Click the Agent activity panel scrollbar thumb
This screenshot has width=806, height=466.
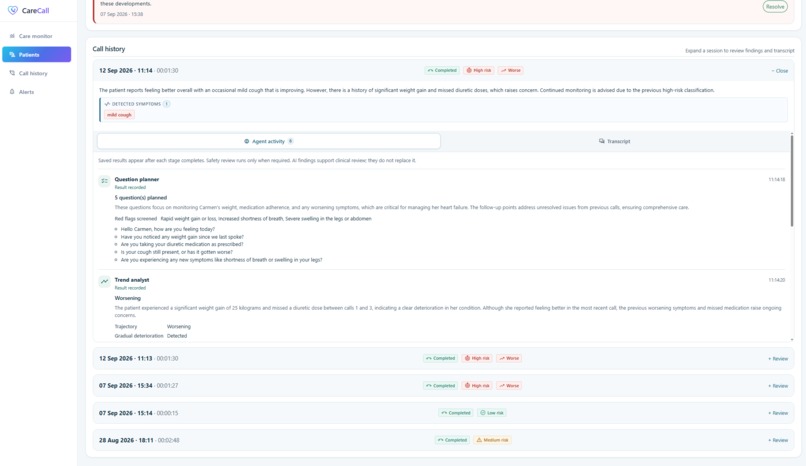[x=792, y=180]
